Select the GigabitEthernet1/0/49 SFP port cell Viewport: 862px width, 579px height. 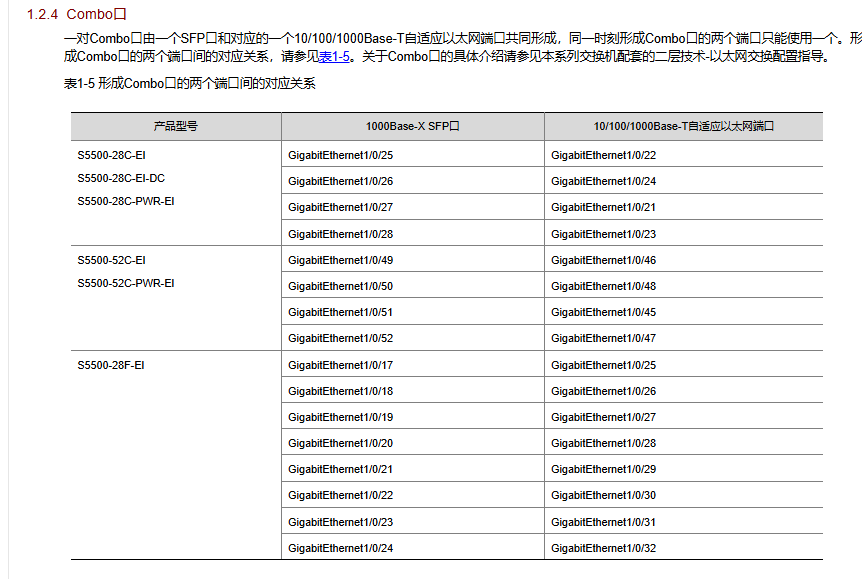[340, 260]
